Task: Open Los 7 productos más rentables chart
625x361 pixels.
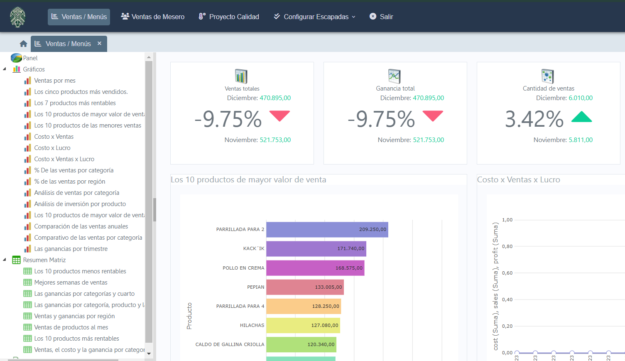Action: tap(75, 103)
